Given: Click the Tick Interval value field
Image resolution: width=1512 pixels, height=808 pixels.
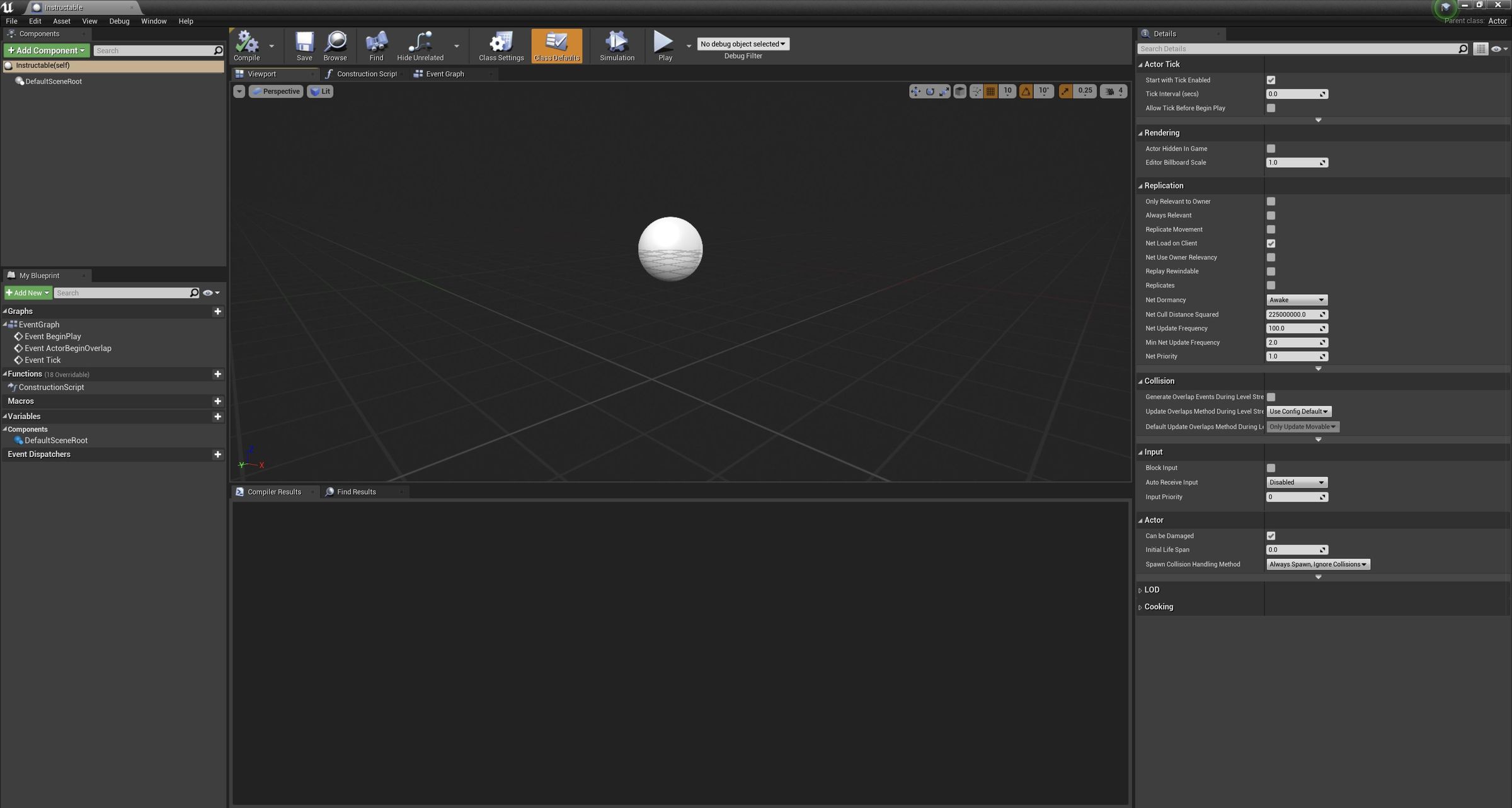Looking at the screenshot, I should [1297, 94].
